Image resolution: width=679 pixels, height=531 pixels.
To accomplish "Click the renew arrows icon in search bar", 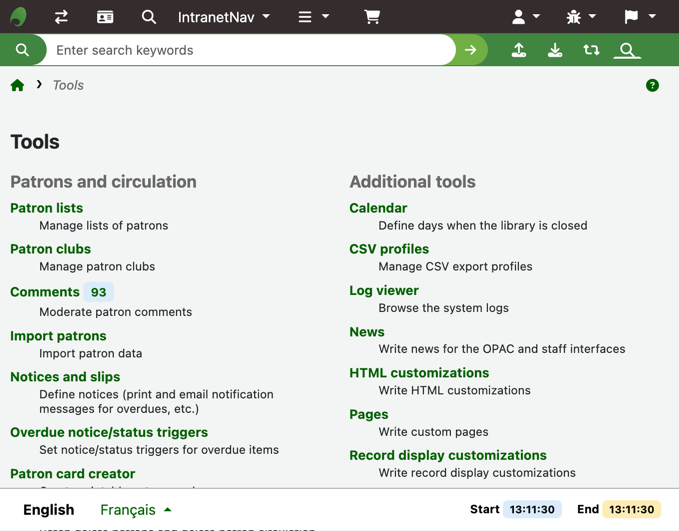I will [591, 50].
